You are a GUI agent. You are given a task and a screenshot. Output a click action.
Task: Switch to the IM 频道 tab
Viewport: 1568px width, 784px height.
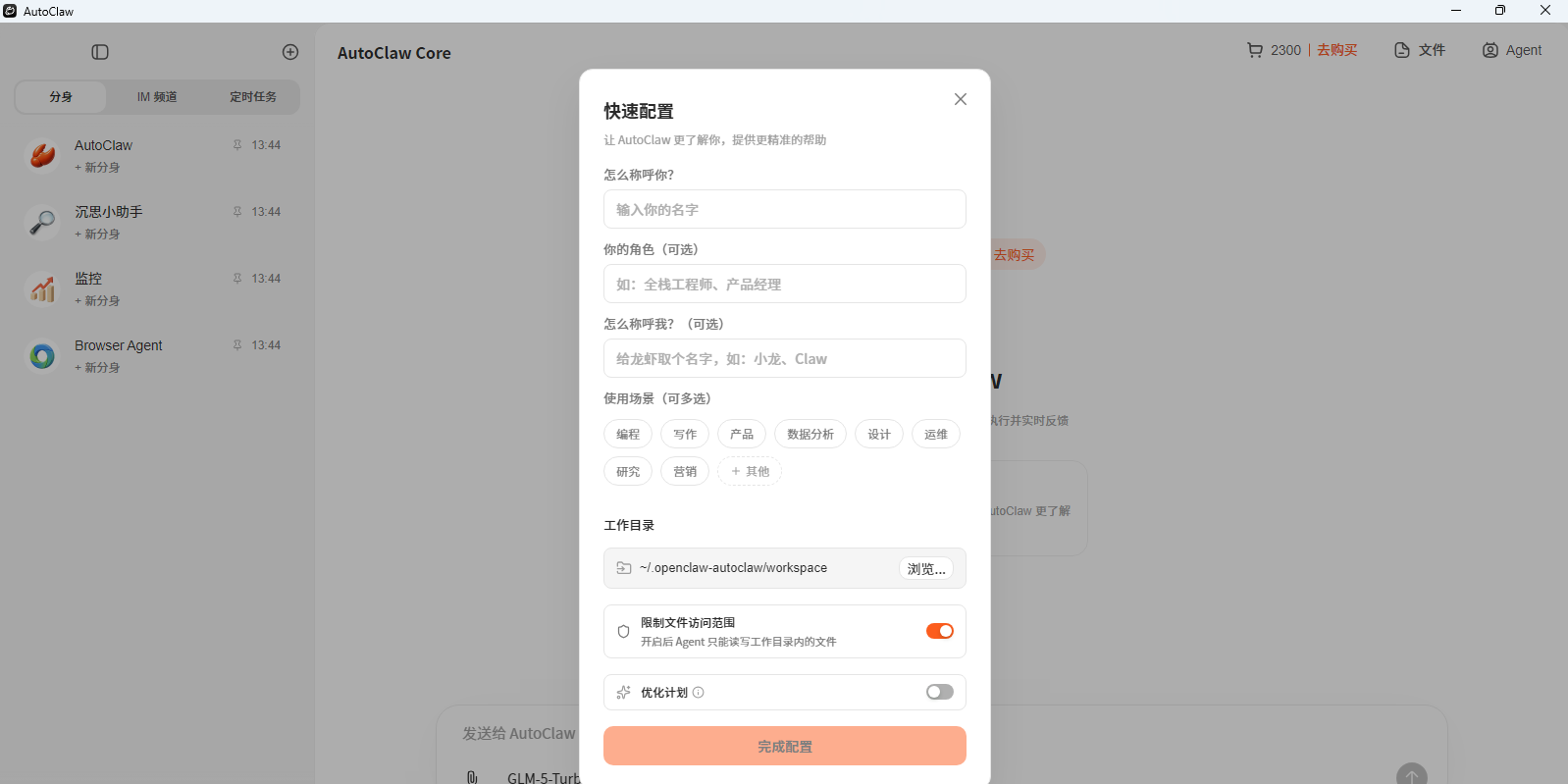click(x=157, y=97)
